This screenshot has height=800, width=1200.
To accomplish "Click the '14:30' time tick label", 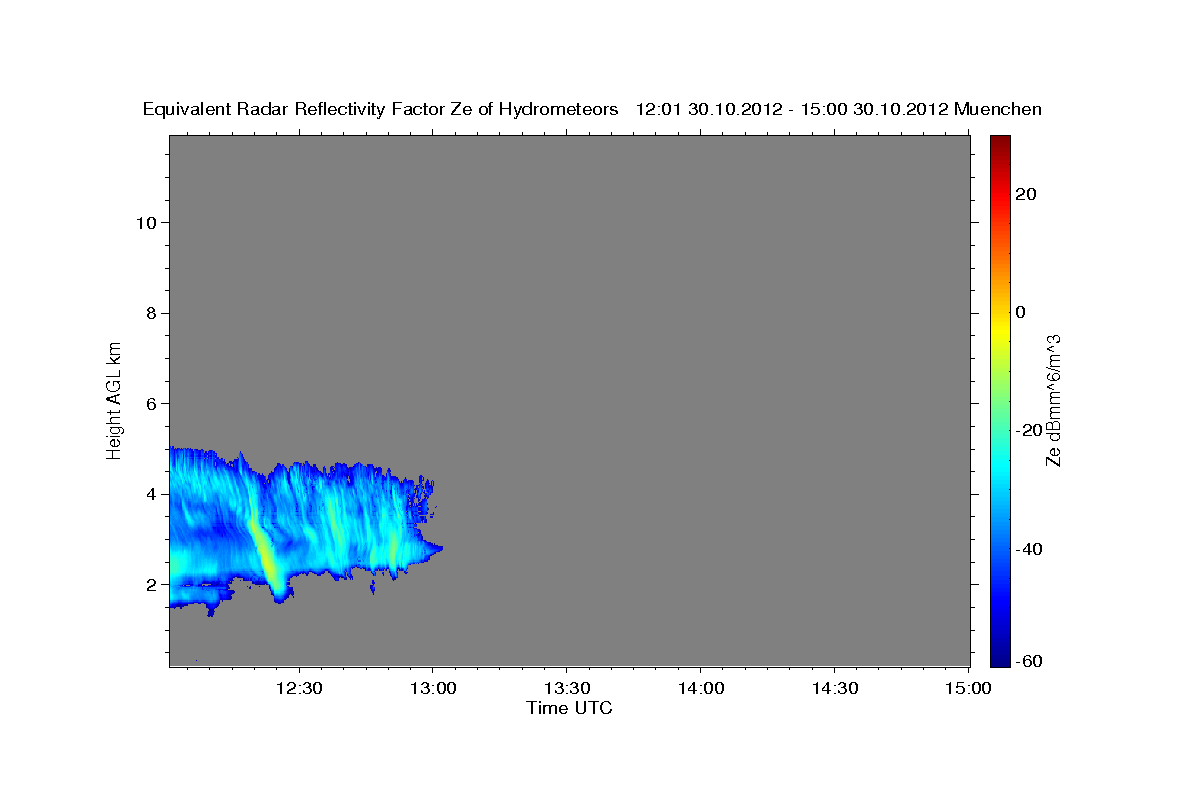I will pos(835,688).
